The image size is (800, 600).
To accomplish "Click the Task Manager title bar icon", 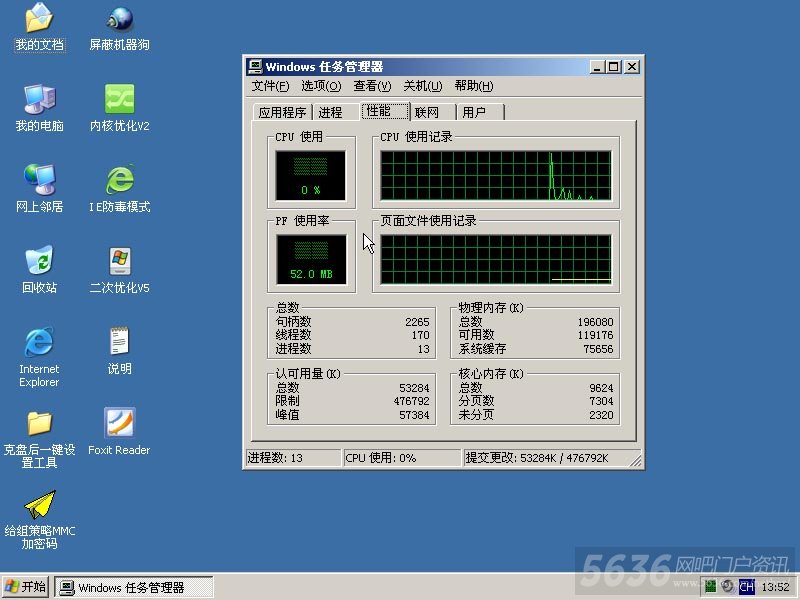I will click(254, 67).
